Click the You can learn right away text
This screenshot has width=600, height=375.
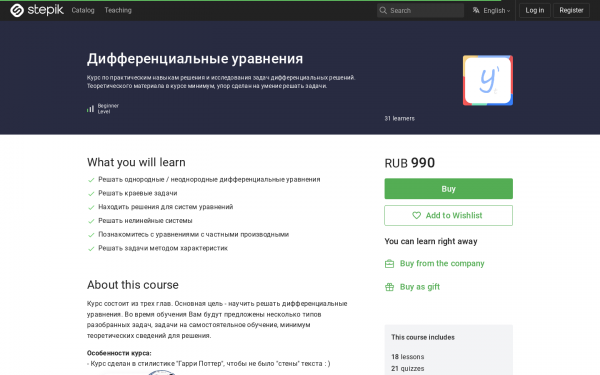point(431,241)
